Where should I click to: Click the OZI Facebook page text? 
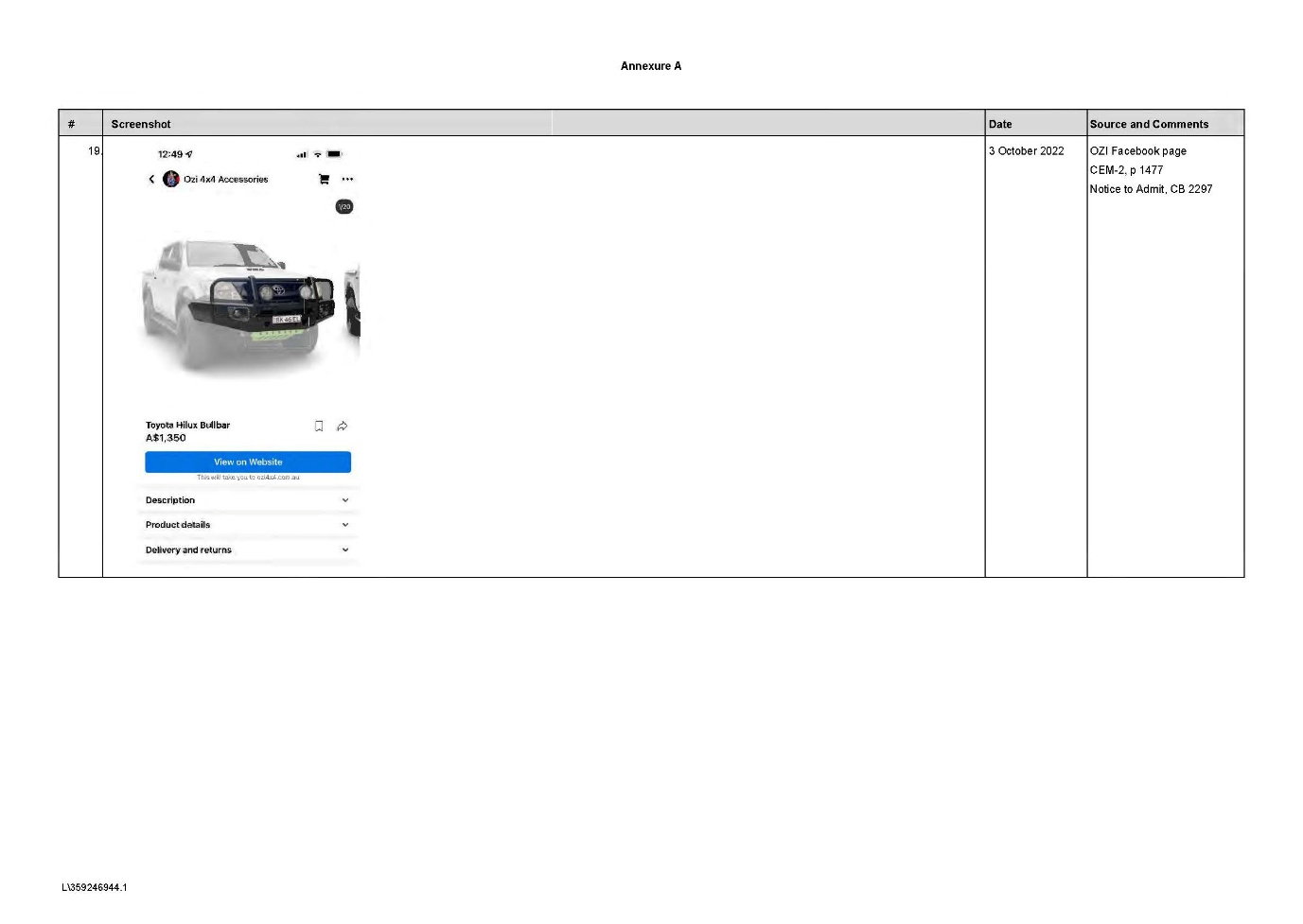coord(1137,150)
